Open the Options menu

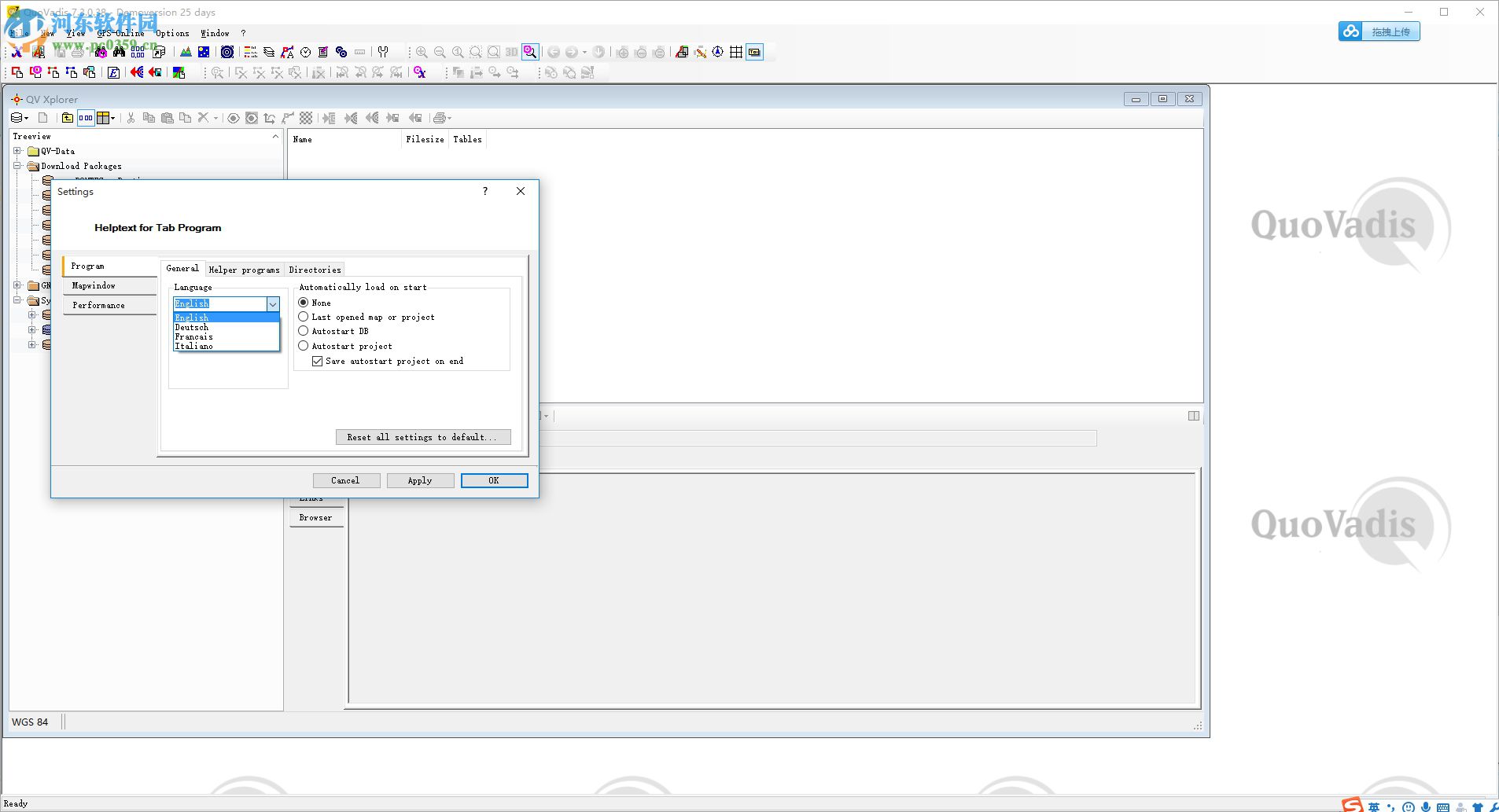click(x=172, y=33)
